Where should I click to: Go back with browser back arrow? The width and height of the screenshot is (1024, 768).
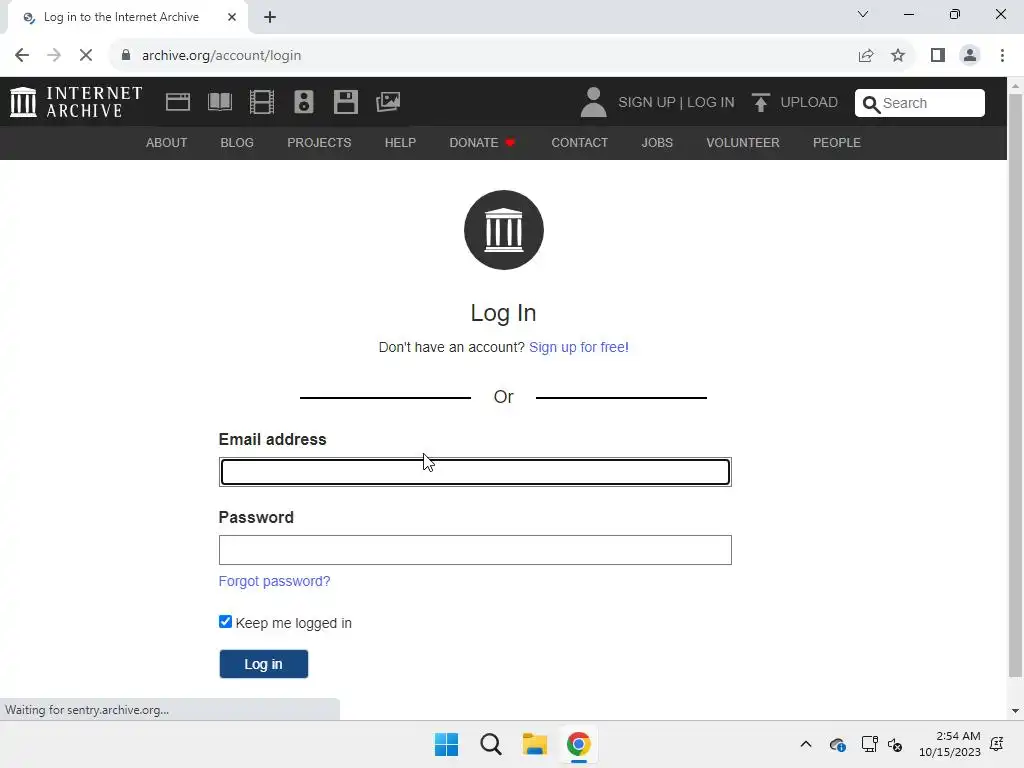(x=22, y=56)
